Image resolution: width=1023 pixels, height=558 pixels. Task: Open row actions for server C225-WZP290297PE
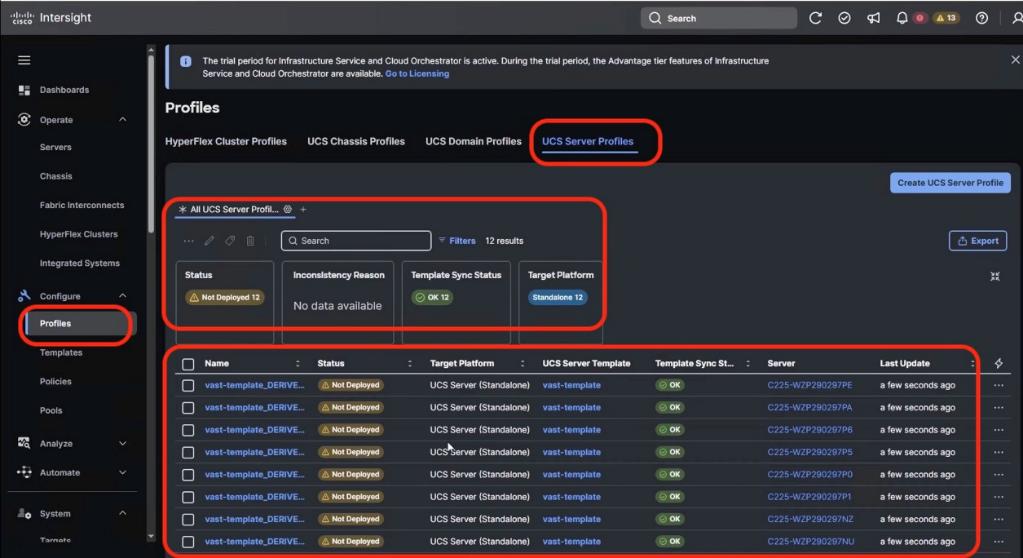(x=998, y=385)
